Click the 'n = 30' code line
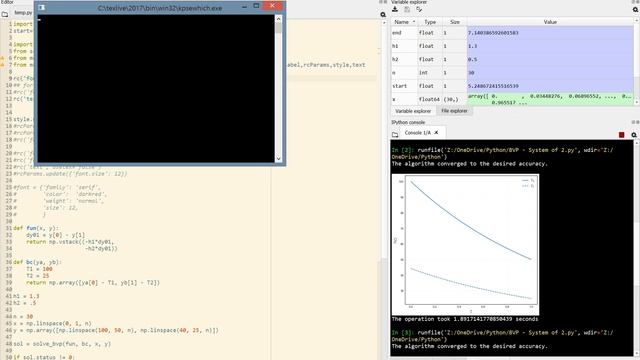Image resolution: width=640 pixels, height=360 pixels. (x=23, y=317)
